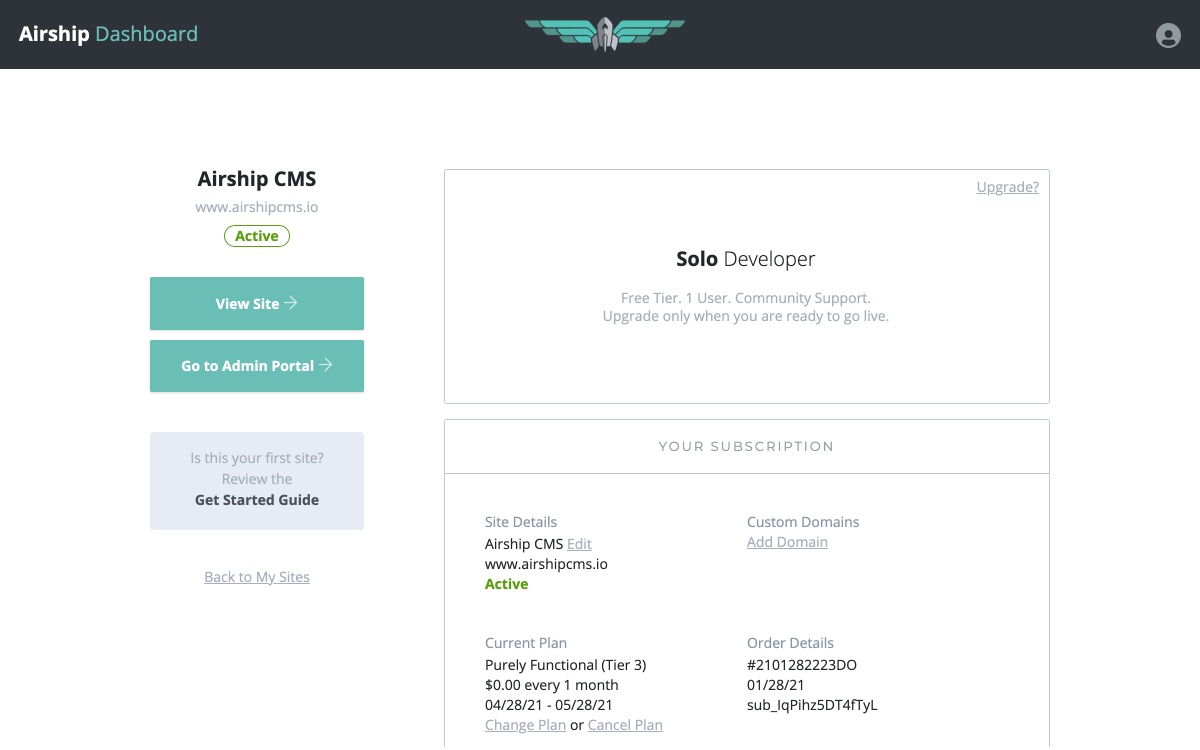This screenshot has width=1200, height=750.
Task: Select the Cancel Plan link
Action: (625, 725)
